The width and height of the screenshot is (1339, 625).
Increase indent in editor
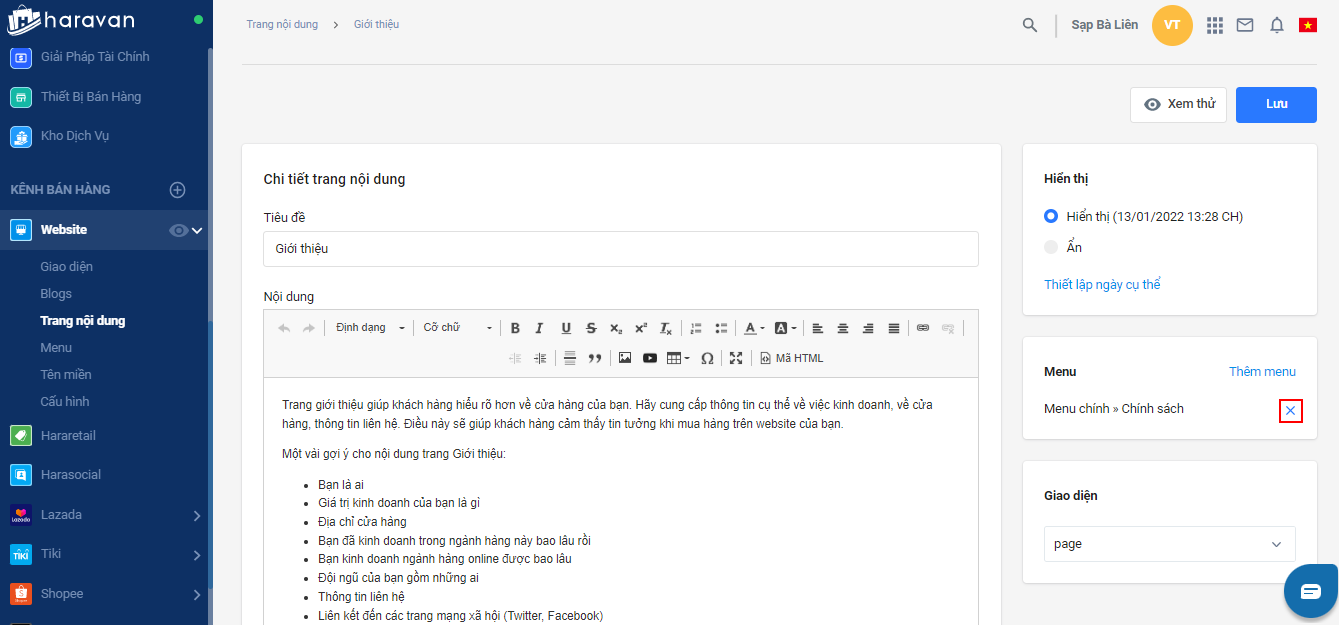tap(540, 358)
